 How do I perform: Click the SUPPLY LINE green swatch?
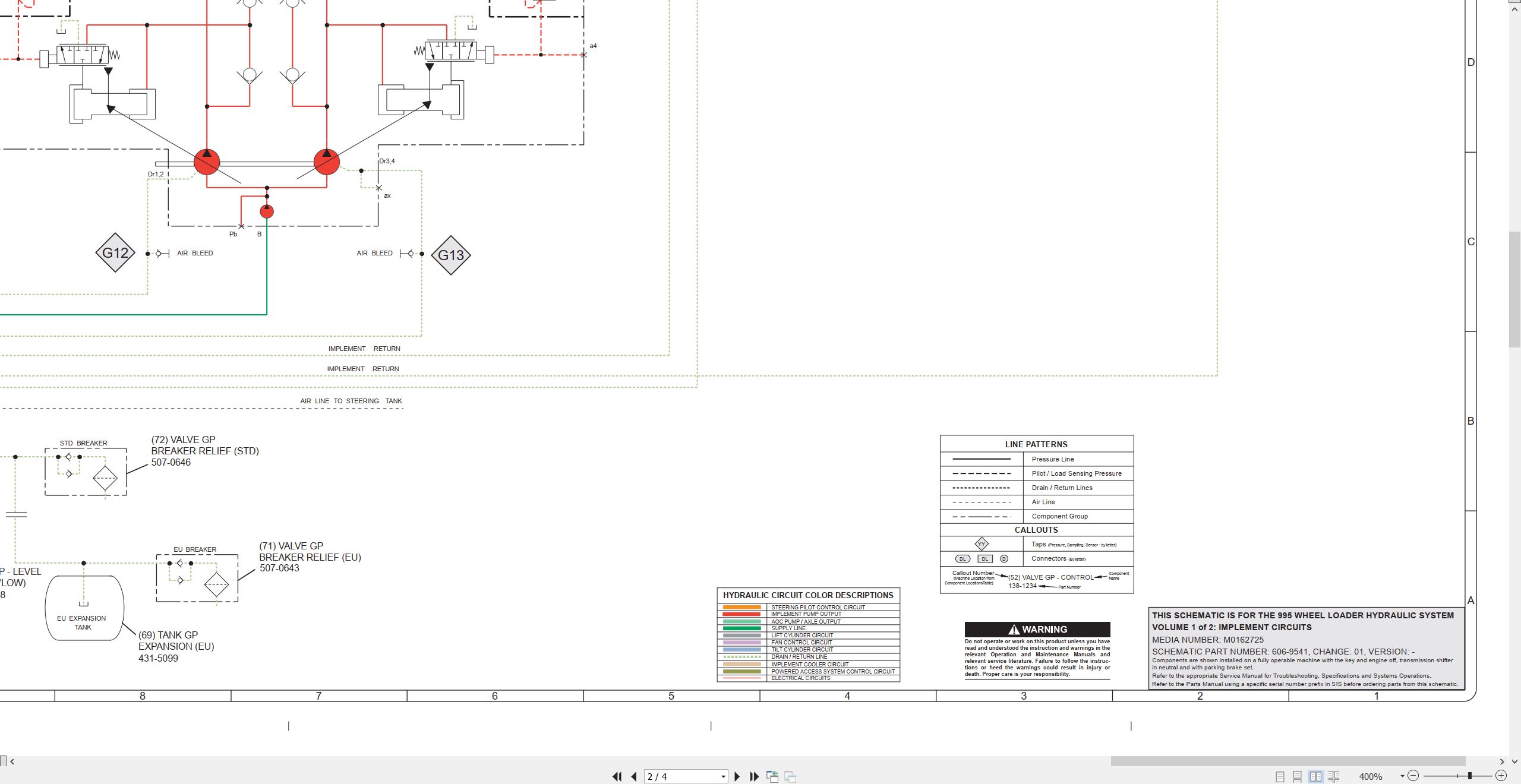point(741,628)
